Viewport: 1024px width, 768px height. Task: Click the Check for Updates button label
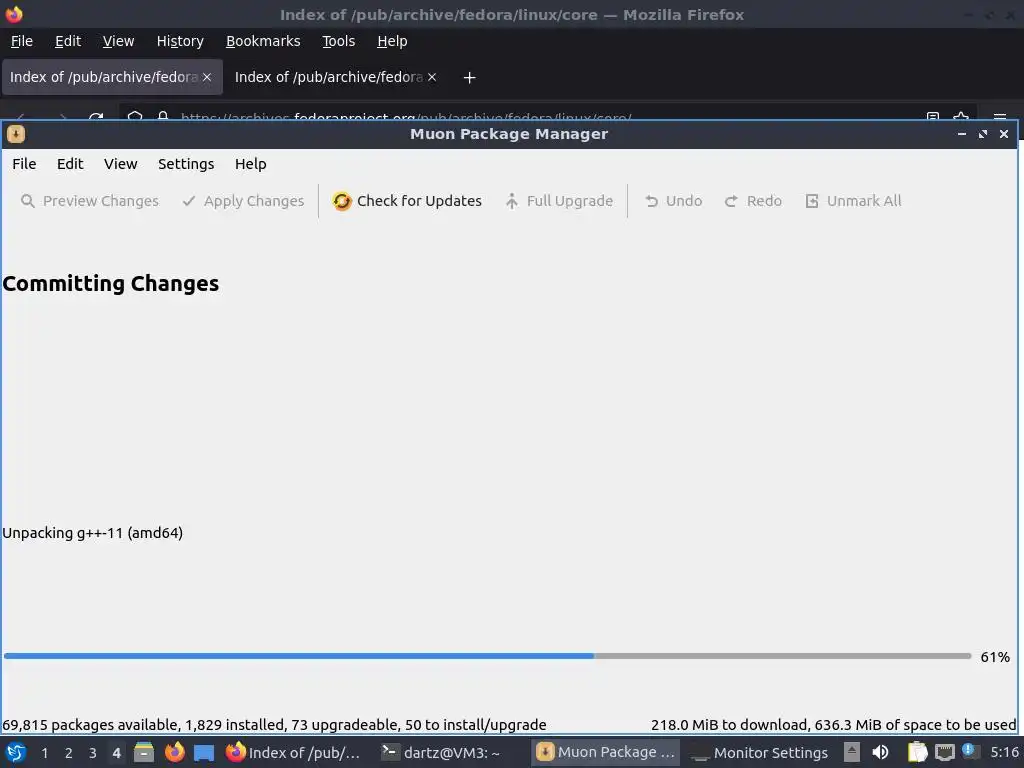pyautogui.click(x=419, y=201)
